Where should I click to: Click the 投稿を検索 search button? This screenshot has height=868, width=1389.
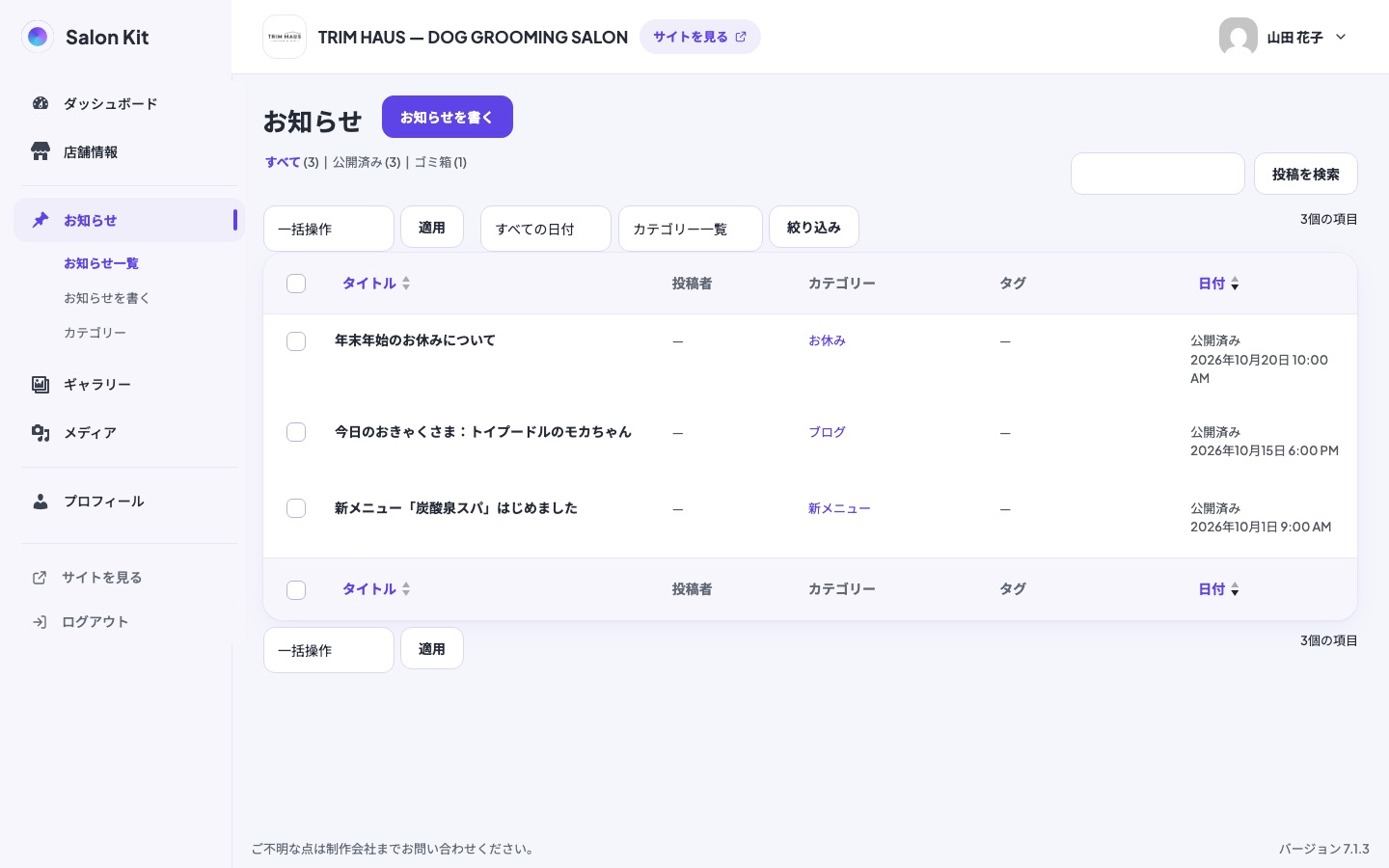pos(1306,174)
